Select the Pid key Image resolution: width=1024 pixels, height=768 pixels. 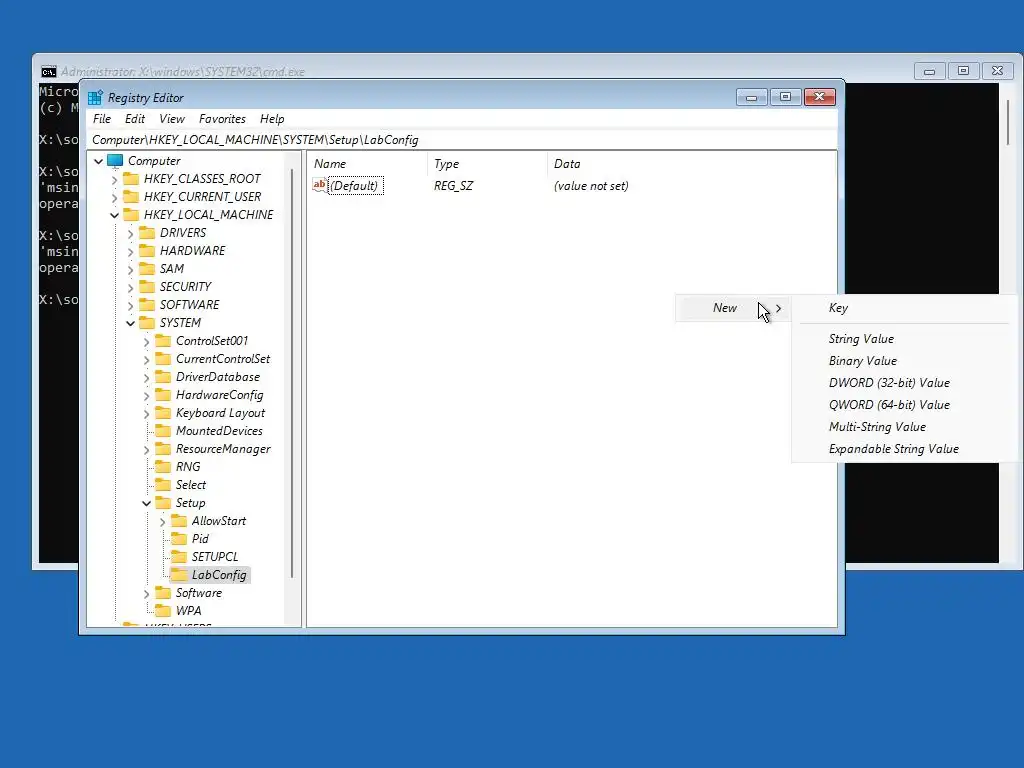[x=200, y=539]
